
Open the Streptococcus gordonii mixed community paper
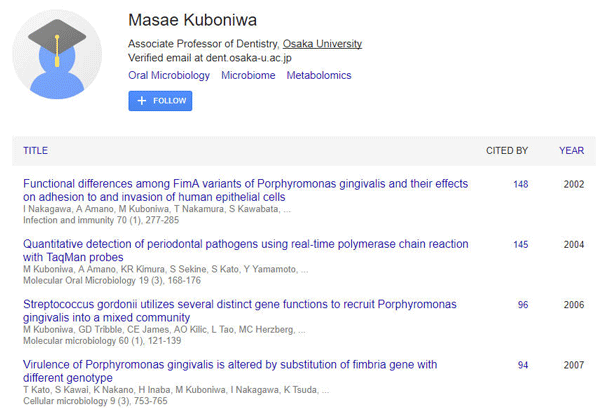click(x=240, y=311)
